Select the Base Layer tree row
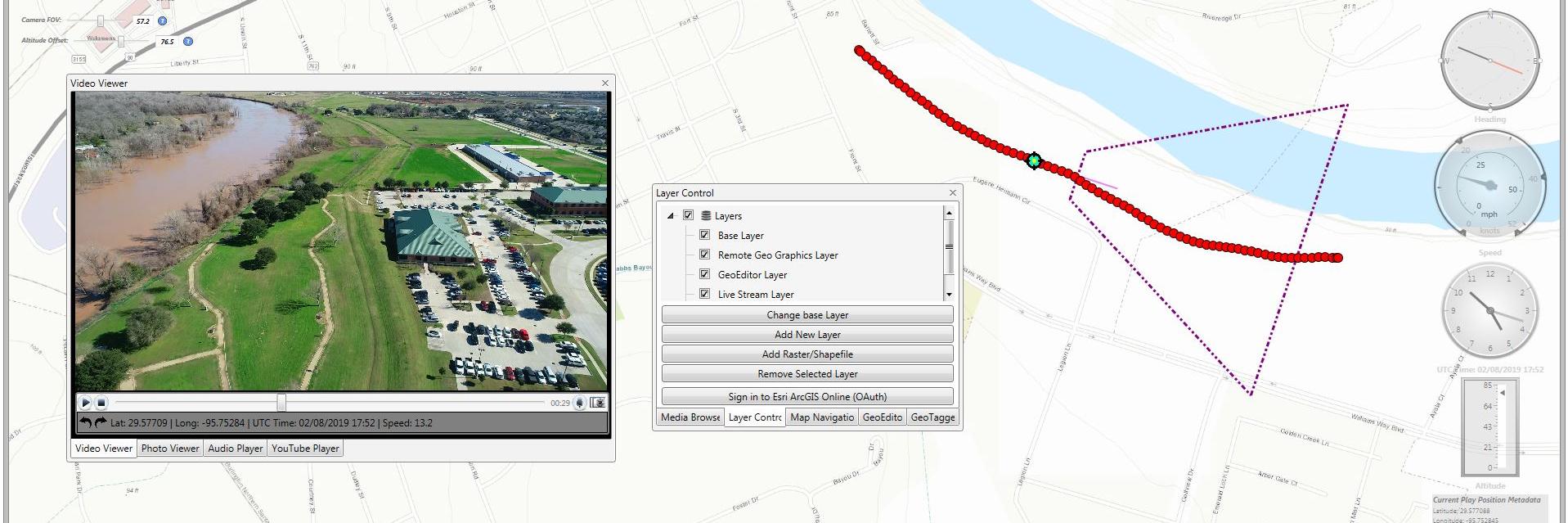 click(741, 236)
